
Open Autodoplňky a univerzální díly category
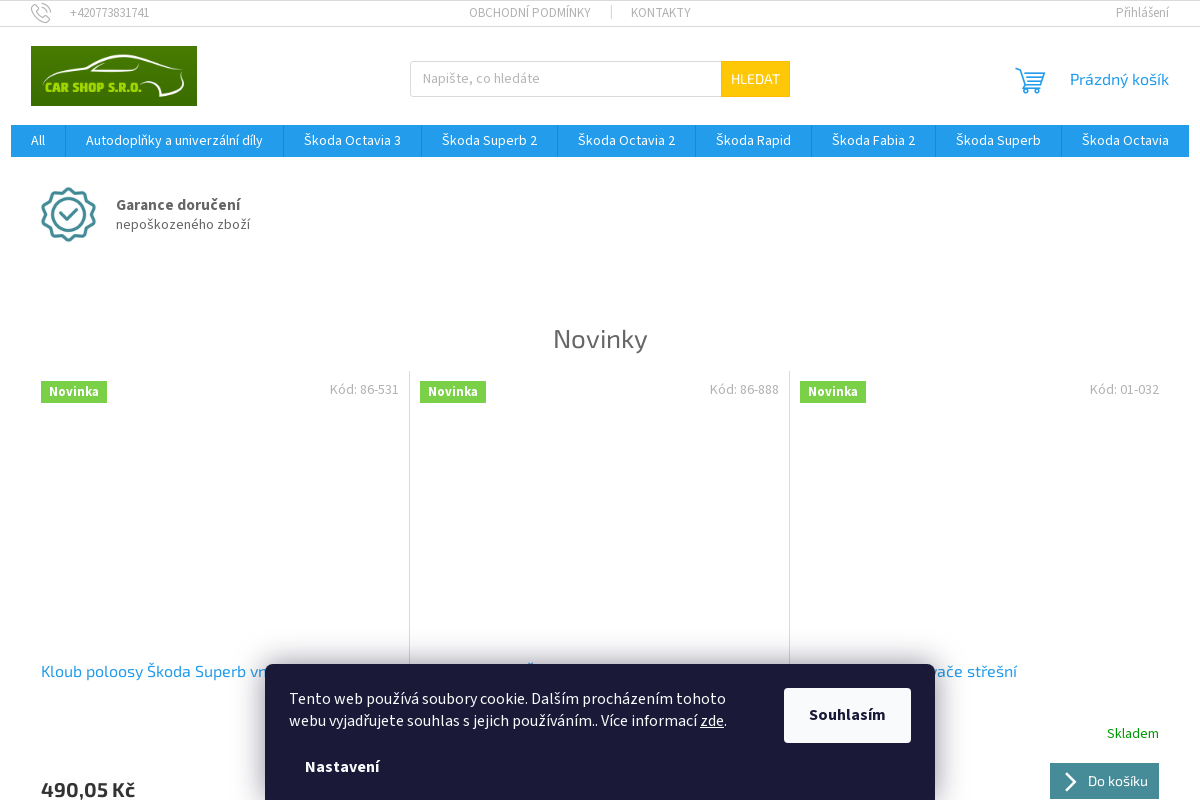(x=174, y=141)
